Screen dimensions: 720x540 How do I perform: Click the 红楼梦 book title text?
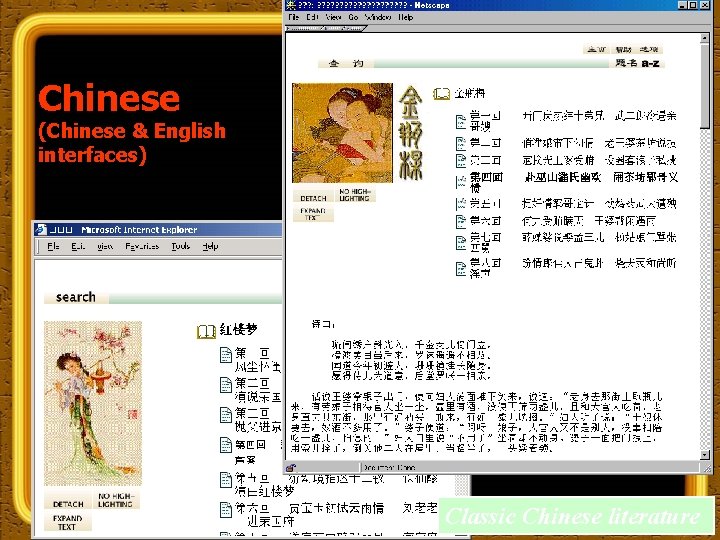point(238,329)
